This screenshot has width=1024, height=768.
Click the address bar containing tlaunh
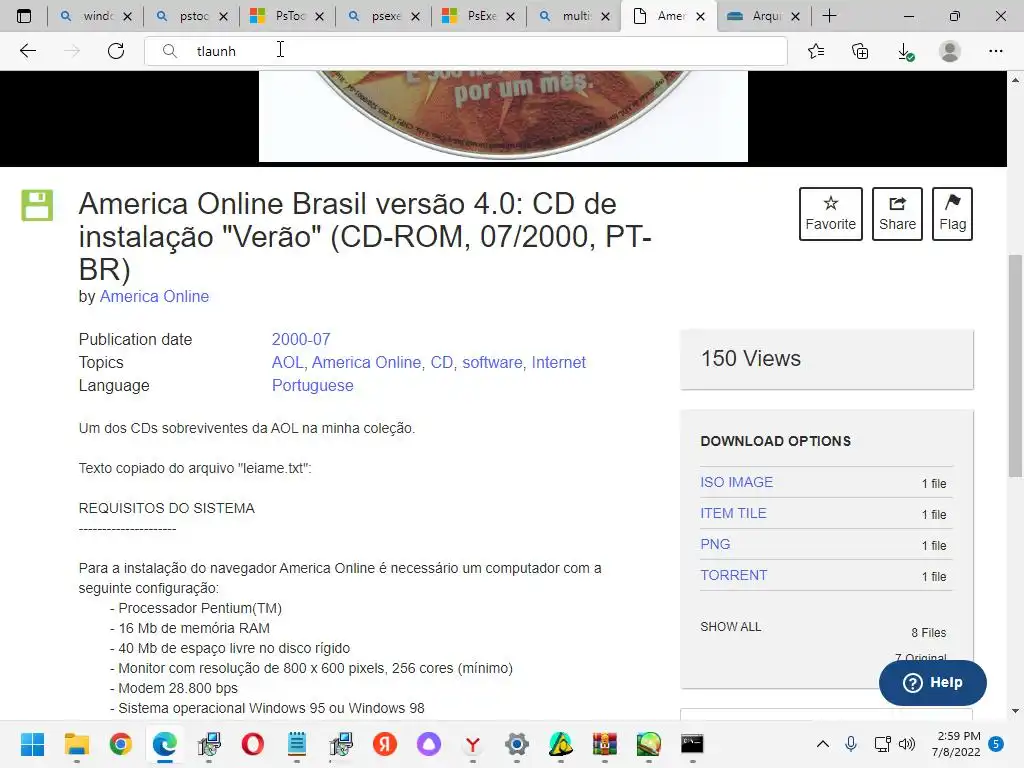465,51
